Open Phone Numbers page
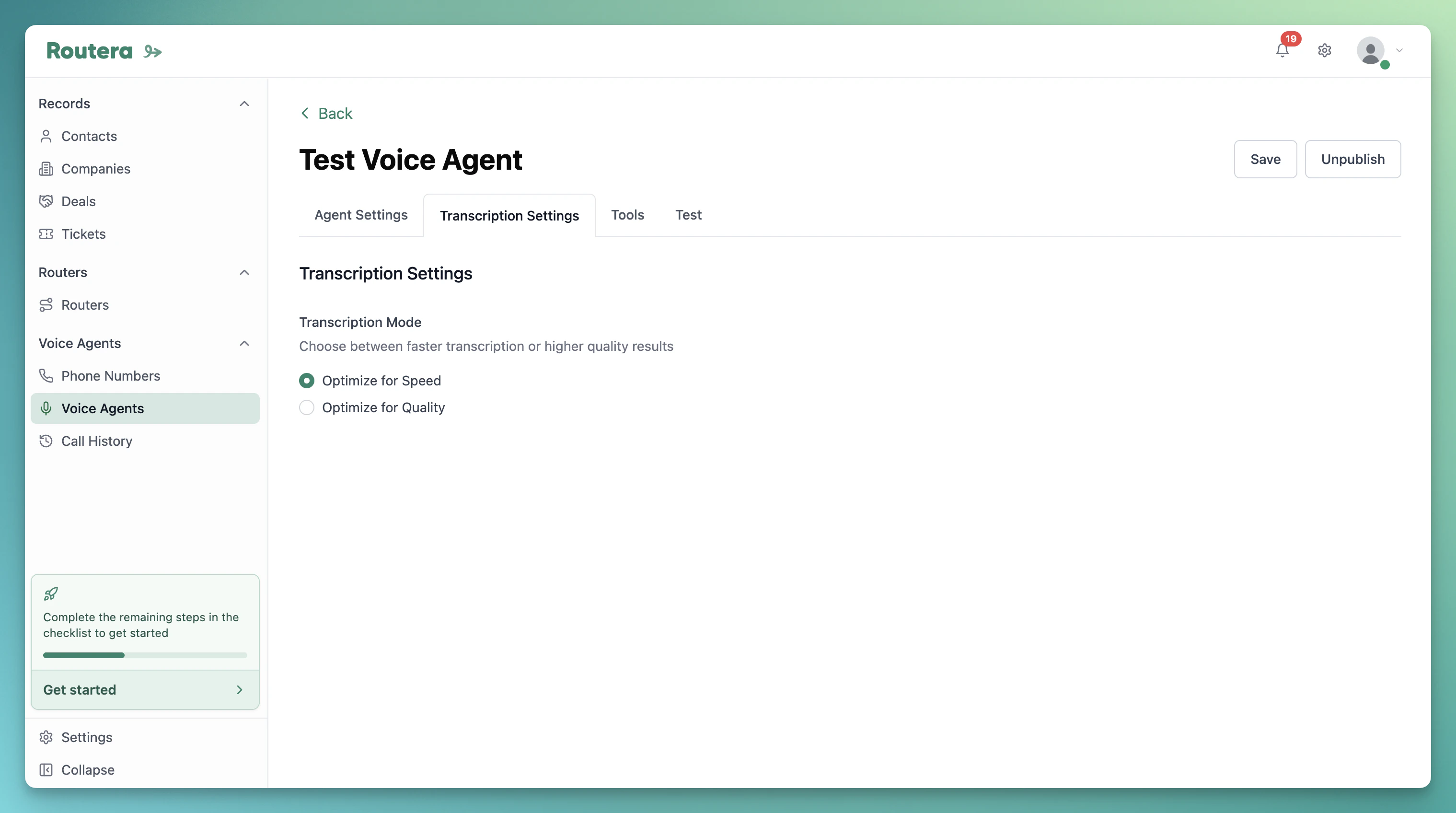 click(145, 376)
